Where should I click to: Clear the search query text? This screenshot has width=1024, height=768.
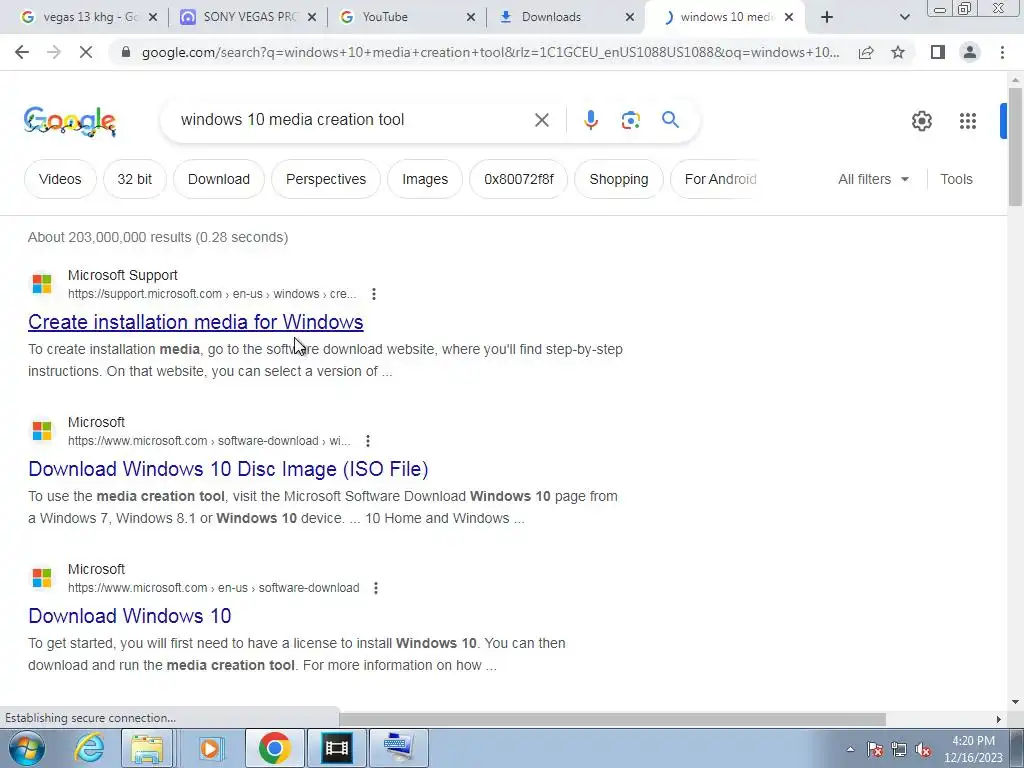[541, 120]
